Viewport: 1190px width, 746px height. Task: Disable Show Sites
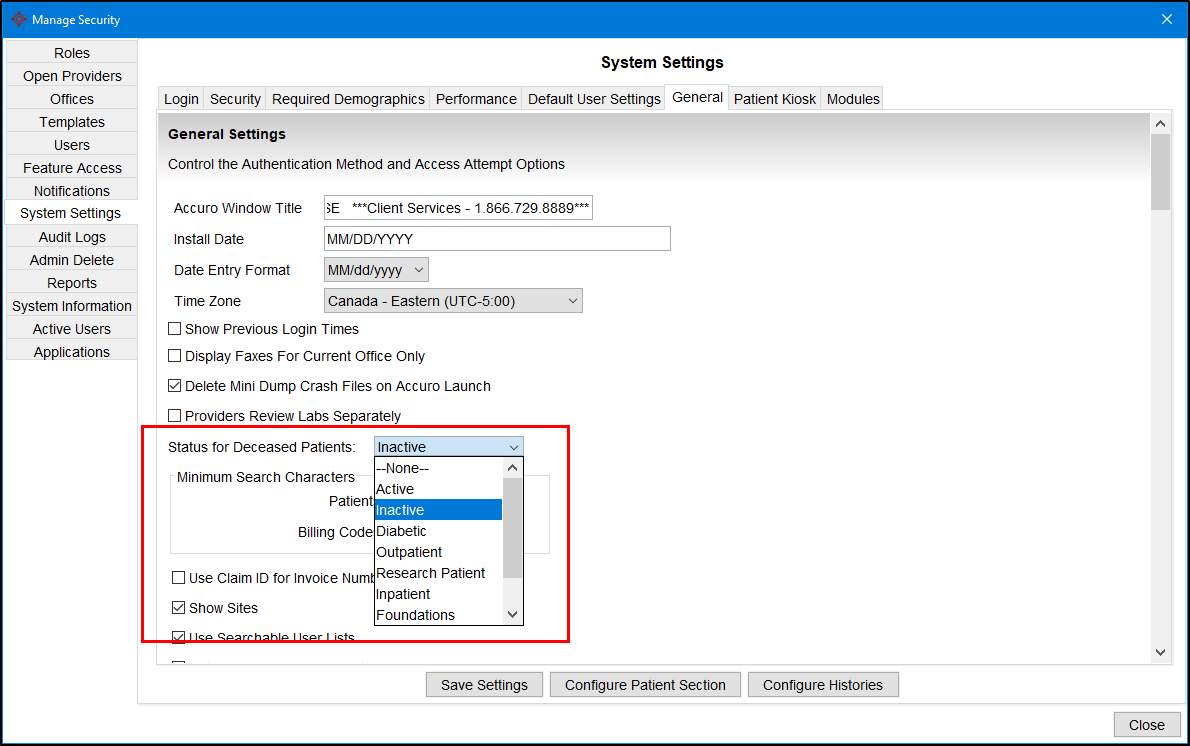(178, 607)
